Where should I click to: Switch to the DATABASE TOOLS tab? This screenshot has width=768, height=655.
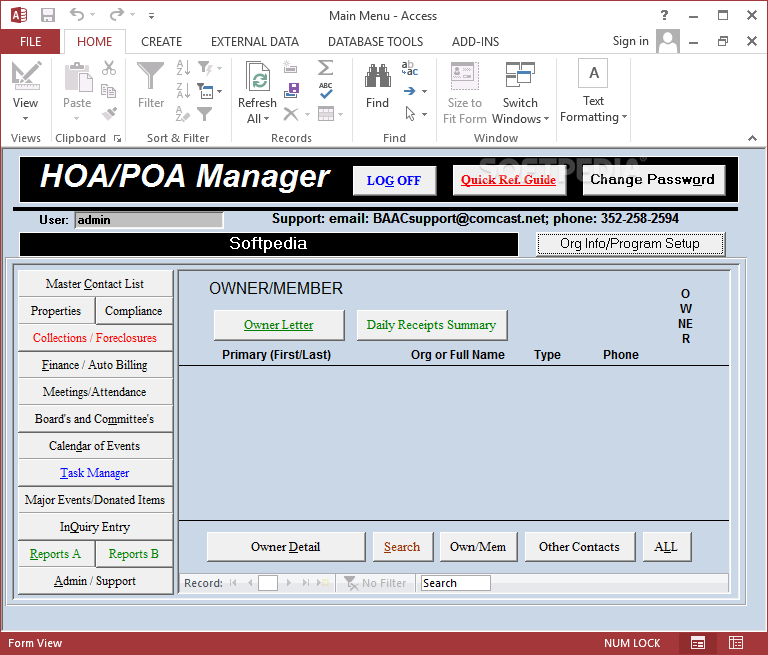[x=375, y=42]
